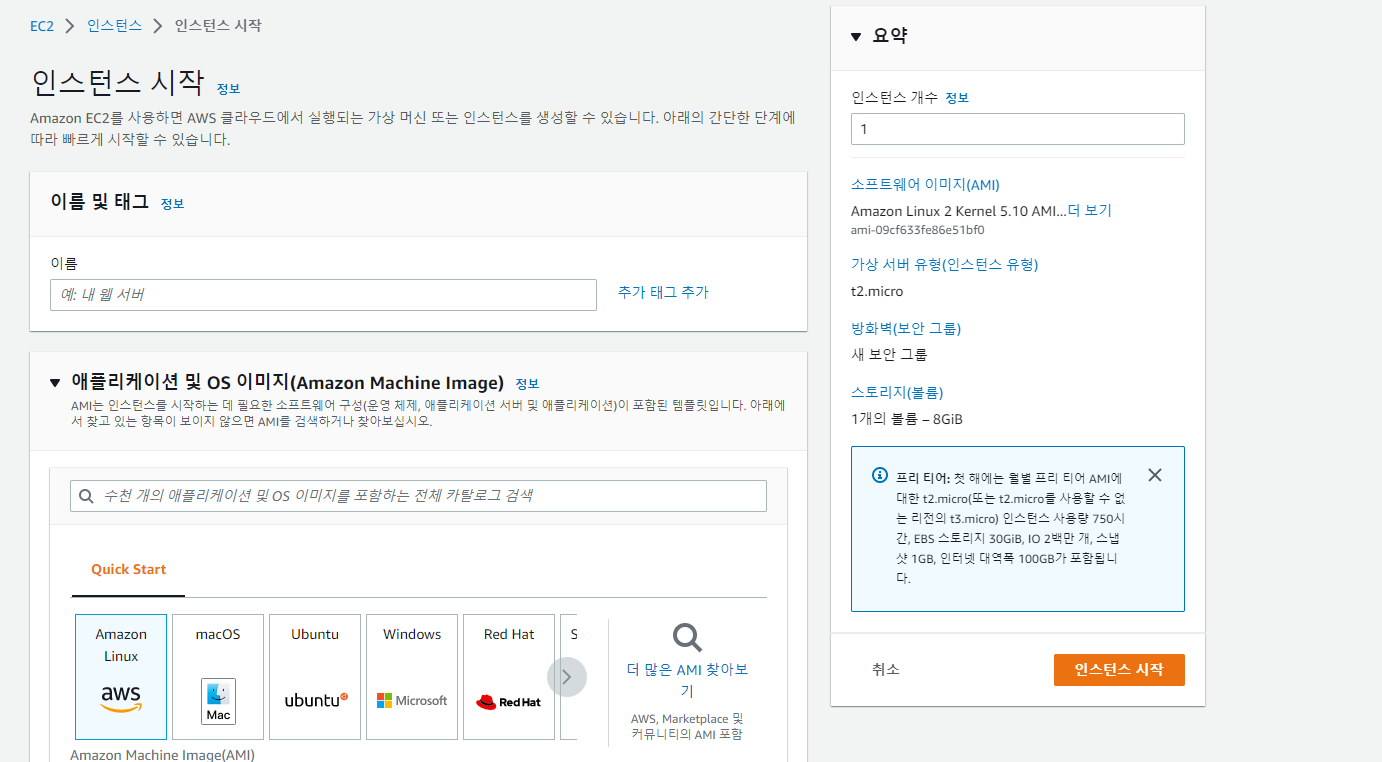Select the Amazon Linux AMI tile
Screen dimensions: 1382x762
(121, 677)
